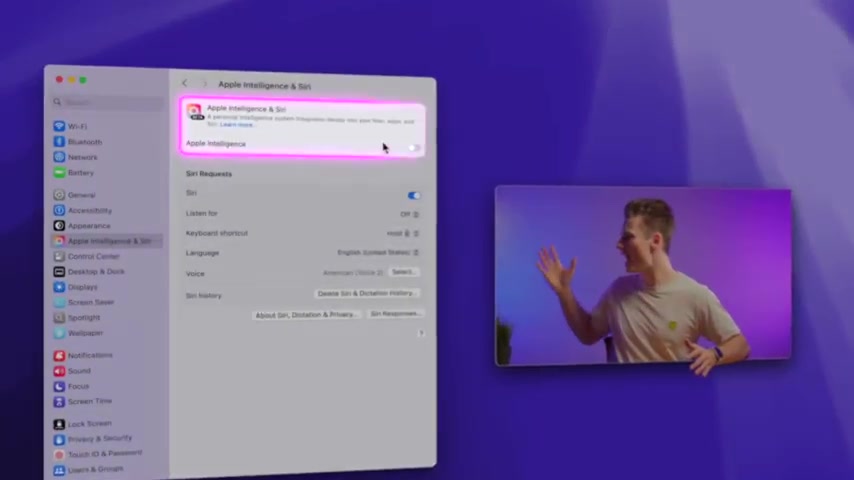The height and width of the screenshot is (480, 854).
Task: Open the Listen for dropdown
Action: [410, 214]
